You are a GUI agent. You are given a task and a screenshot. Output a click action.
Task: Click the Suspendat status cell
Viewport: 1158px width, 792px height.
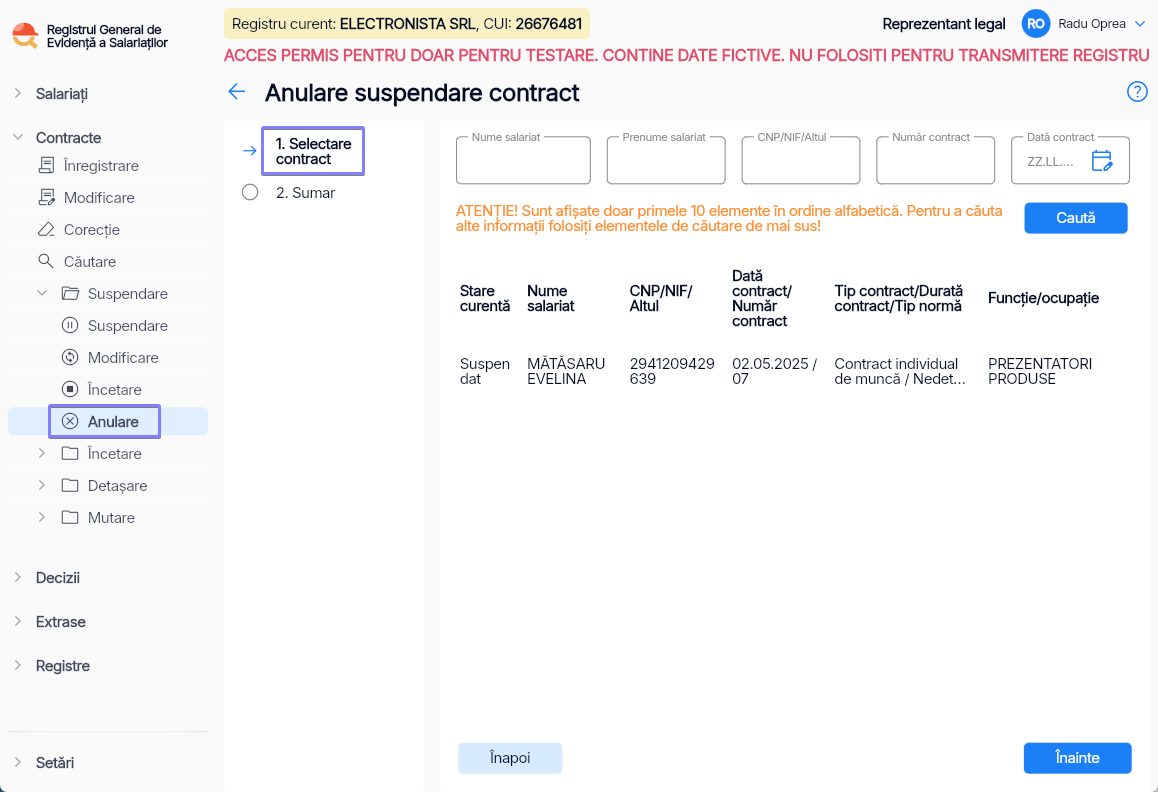click(484, 371)
